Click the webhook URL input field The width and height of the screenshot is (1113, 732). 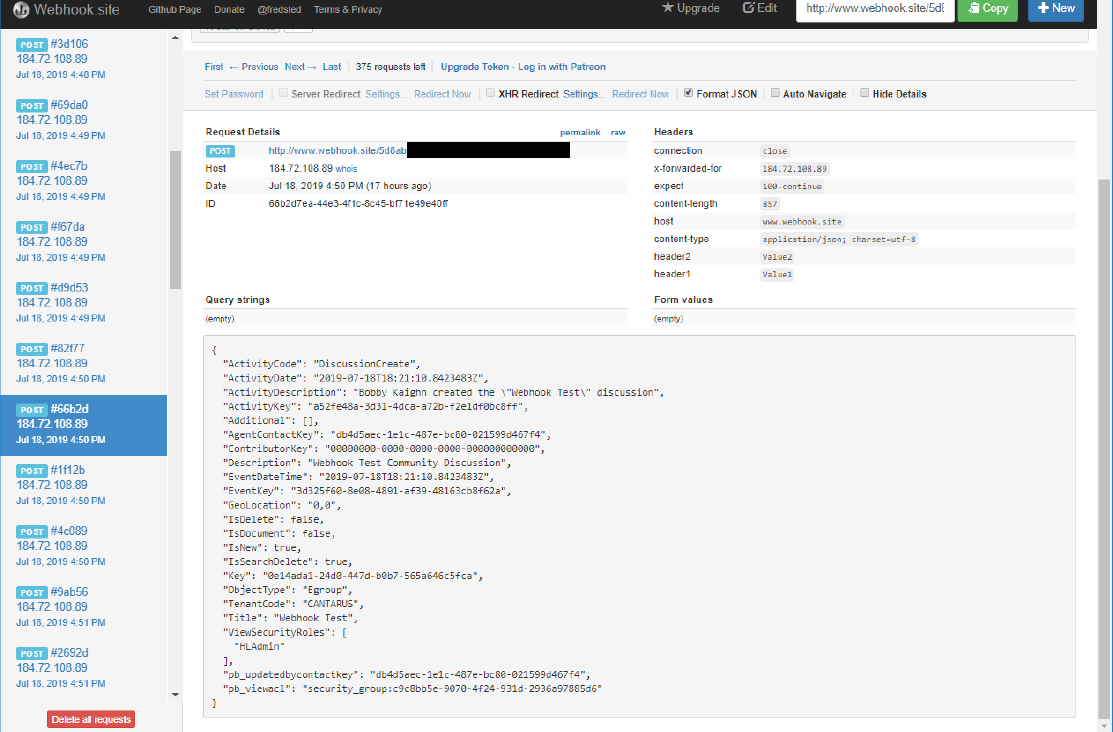(874, 9)
